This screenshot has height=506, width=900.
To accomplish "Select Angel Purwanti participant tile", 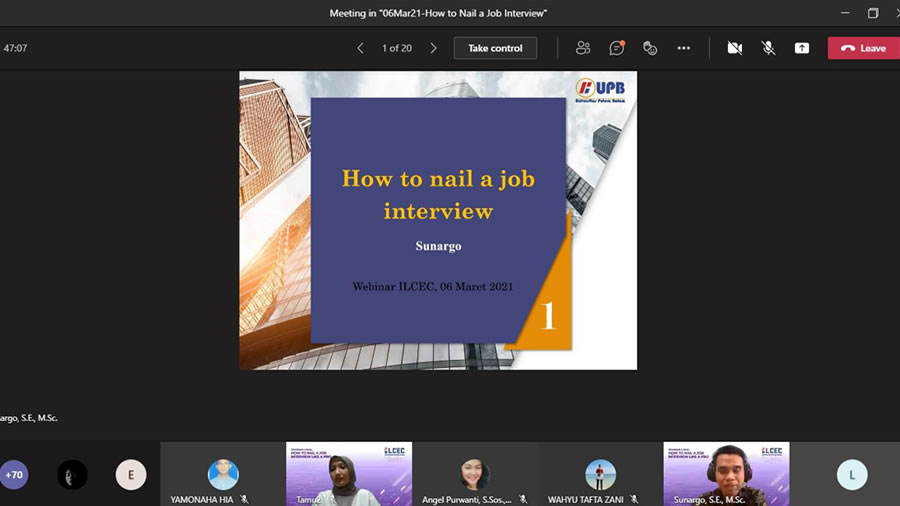I will coord(475,474).
